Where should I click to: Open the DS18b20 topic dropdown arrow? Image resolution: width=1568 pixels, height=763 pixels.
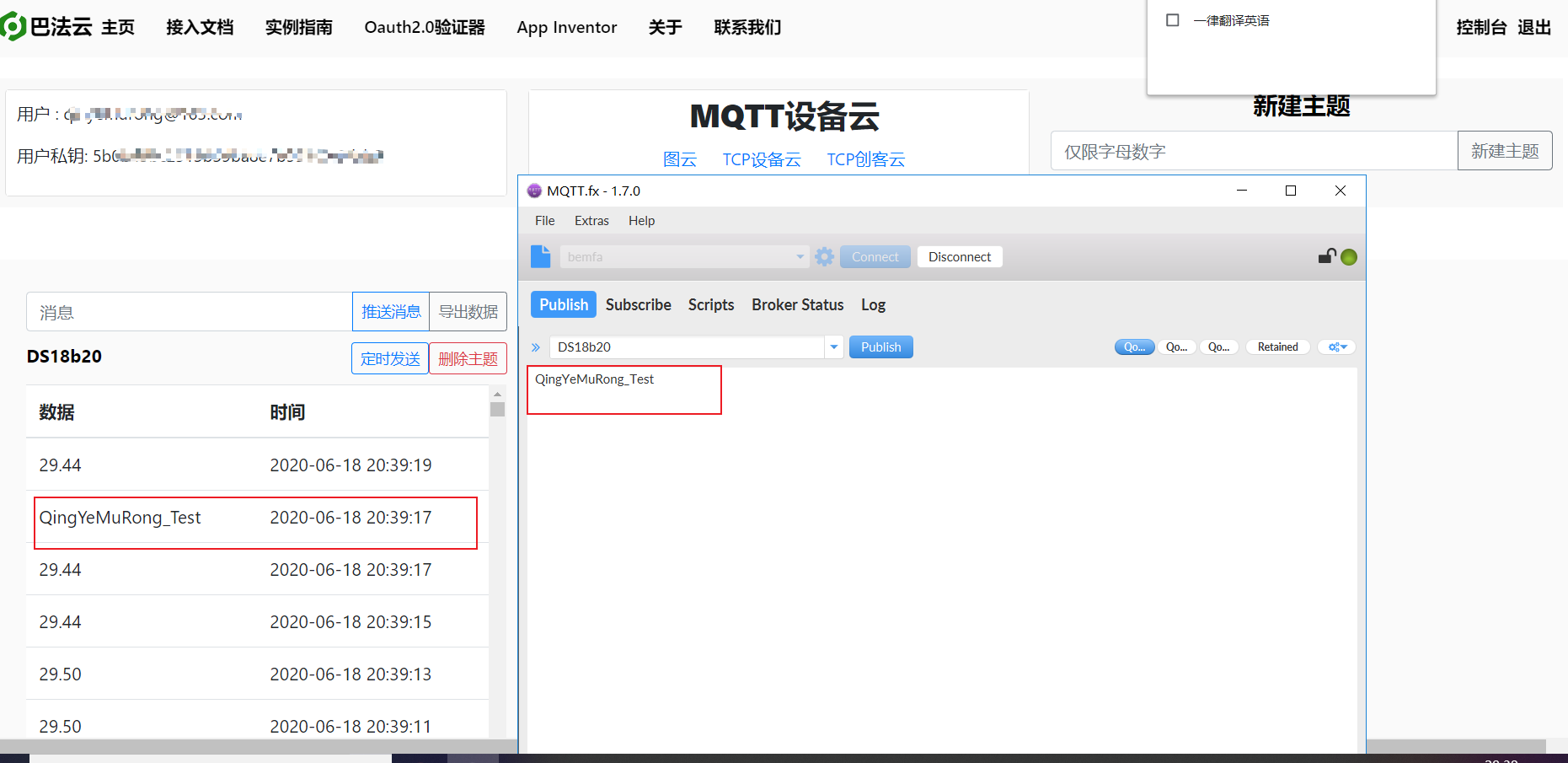pos(833,347)
